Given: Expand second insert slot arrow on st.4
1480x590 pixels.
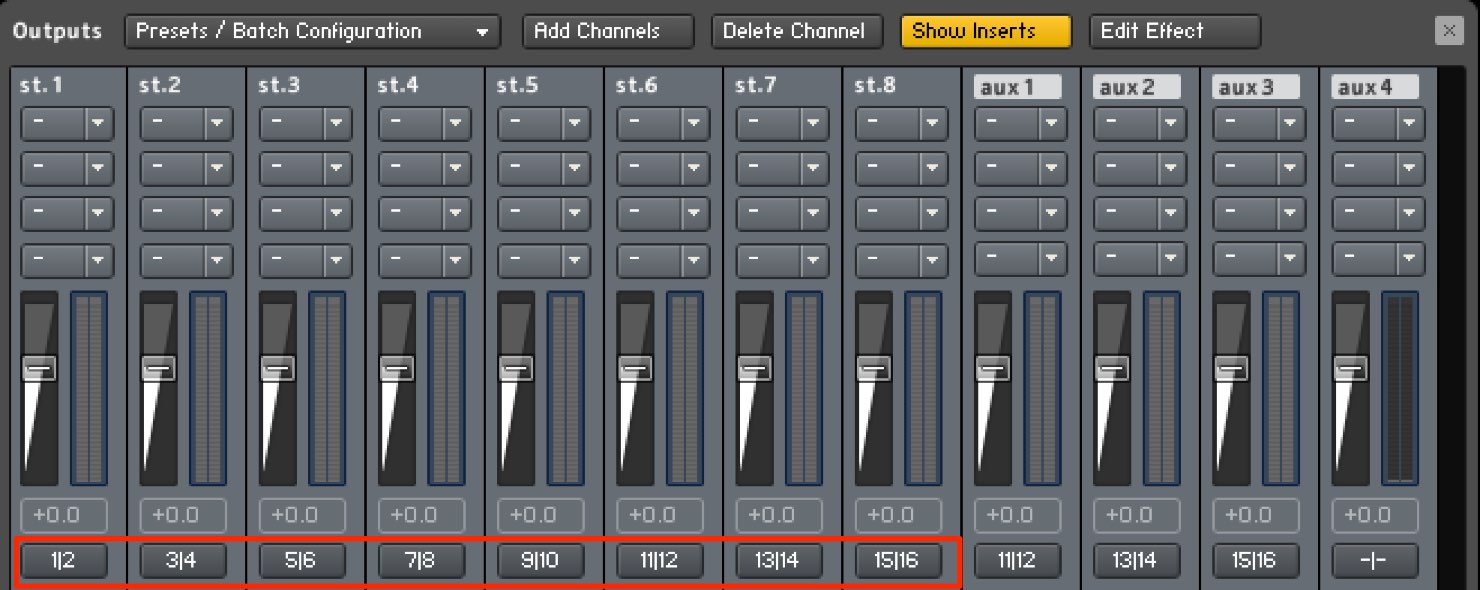Looking at the screenshot, I should coord(456,169).
